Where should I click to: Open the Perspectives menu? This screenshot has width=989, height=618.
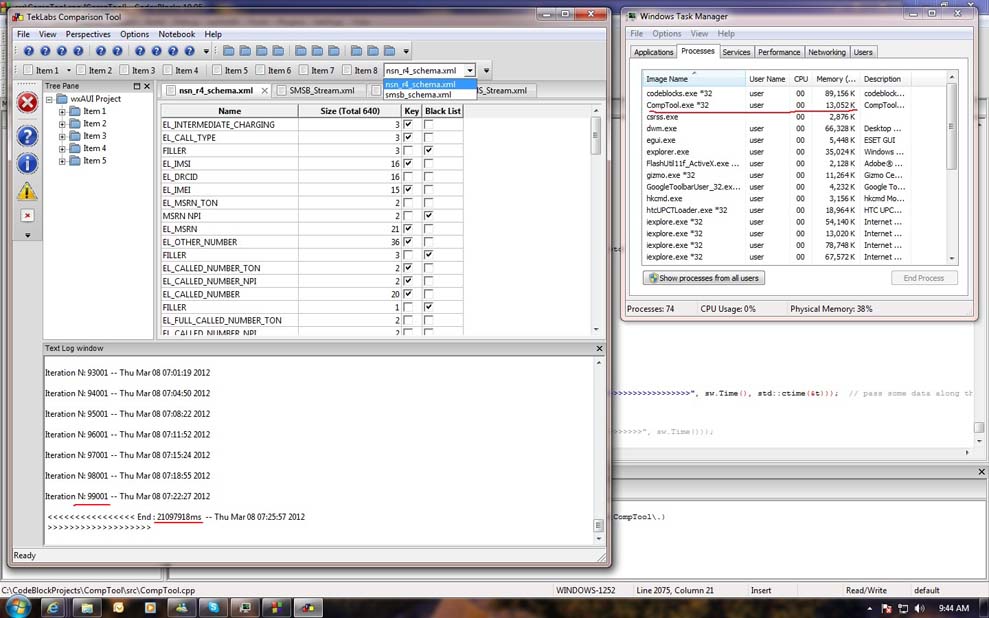[88, 34]
